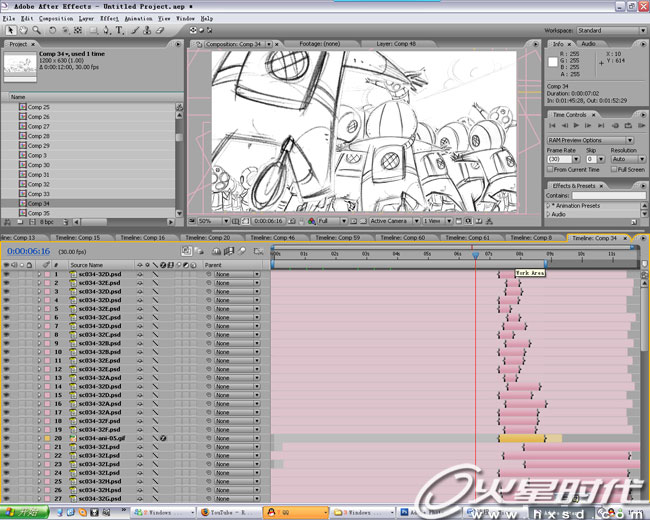650x520 pixels.
Task: Click 8 bpc color depth button
Action: [x=46, y=222]
